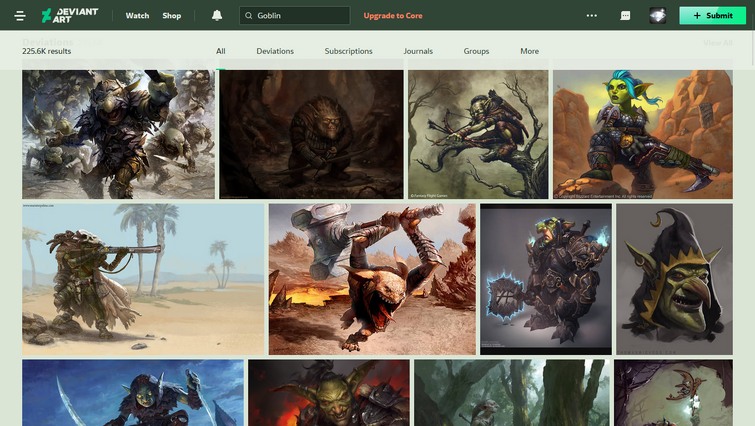Viewport: 755px width, 426px height.
Task: Open the Watch page
Action: 137,15
